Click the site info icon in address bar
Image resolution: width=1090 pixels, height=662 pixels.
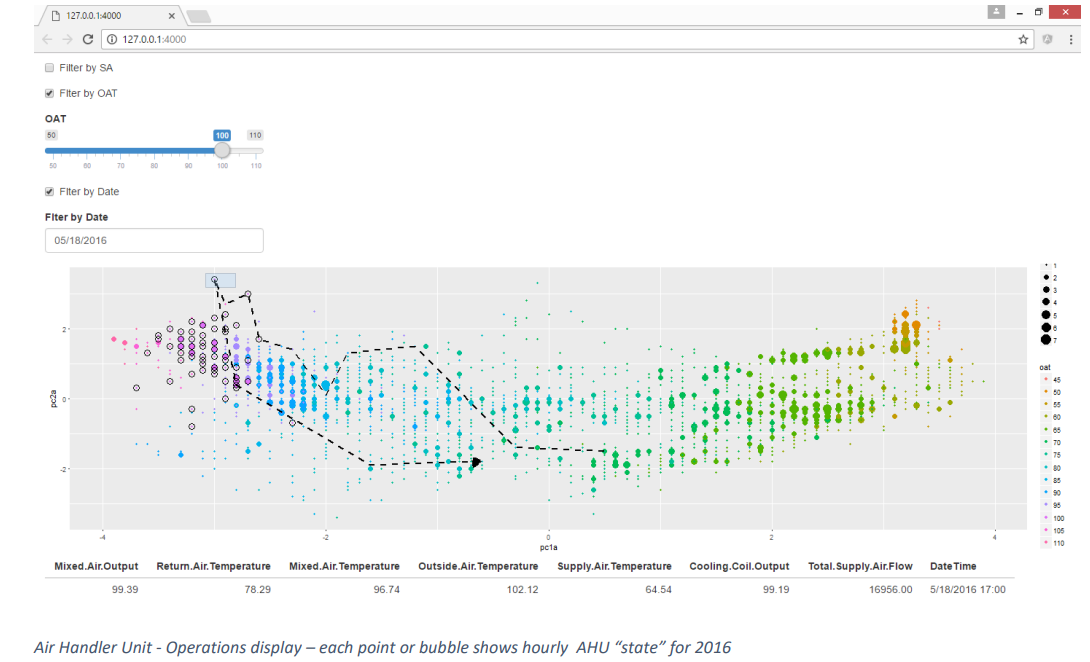(110, 39)
